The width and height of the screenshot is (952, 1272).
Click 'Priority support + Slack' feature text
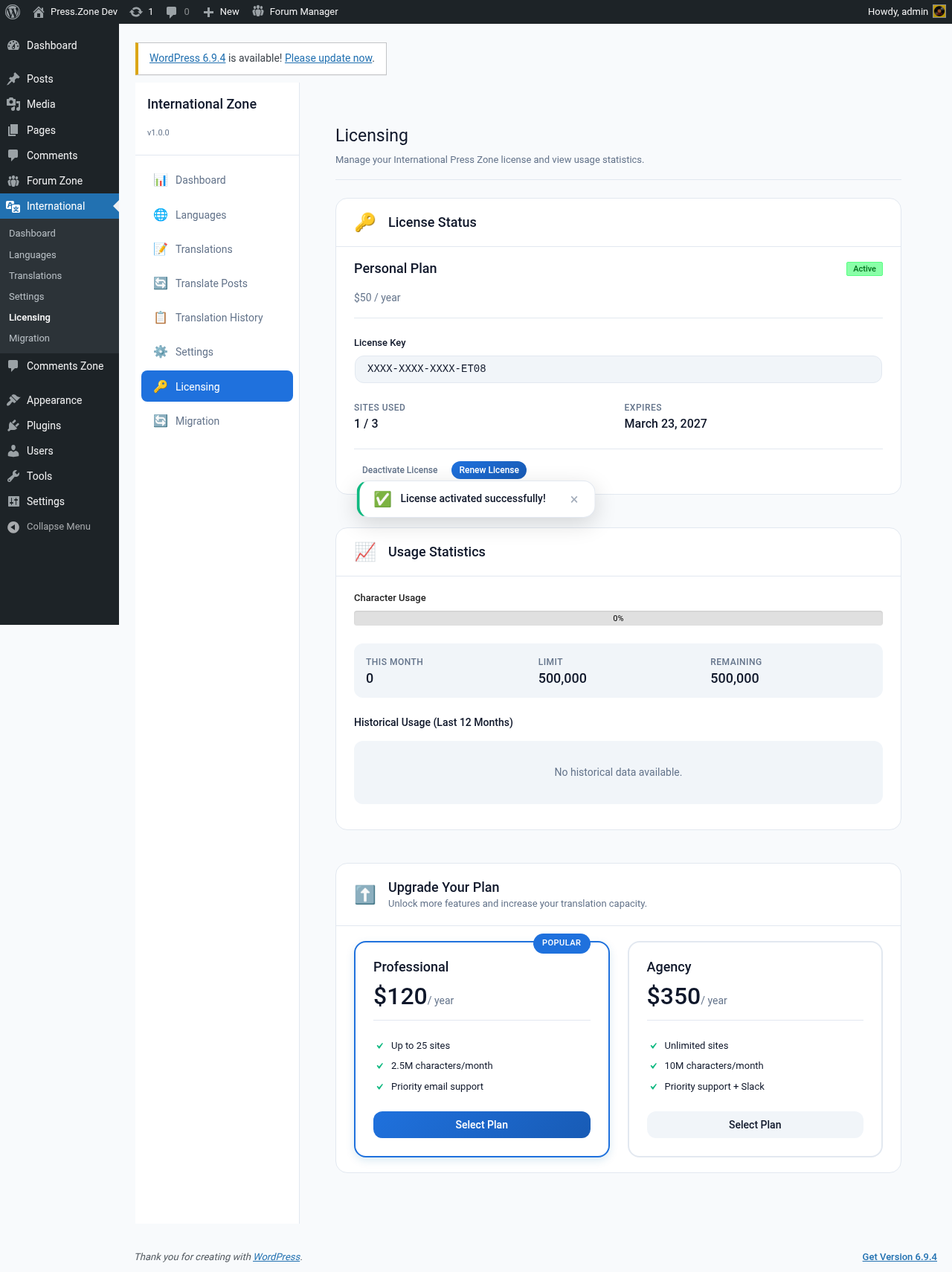714,1087
